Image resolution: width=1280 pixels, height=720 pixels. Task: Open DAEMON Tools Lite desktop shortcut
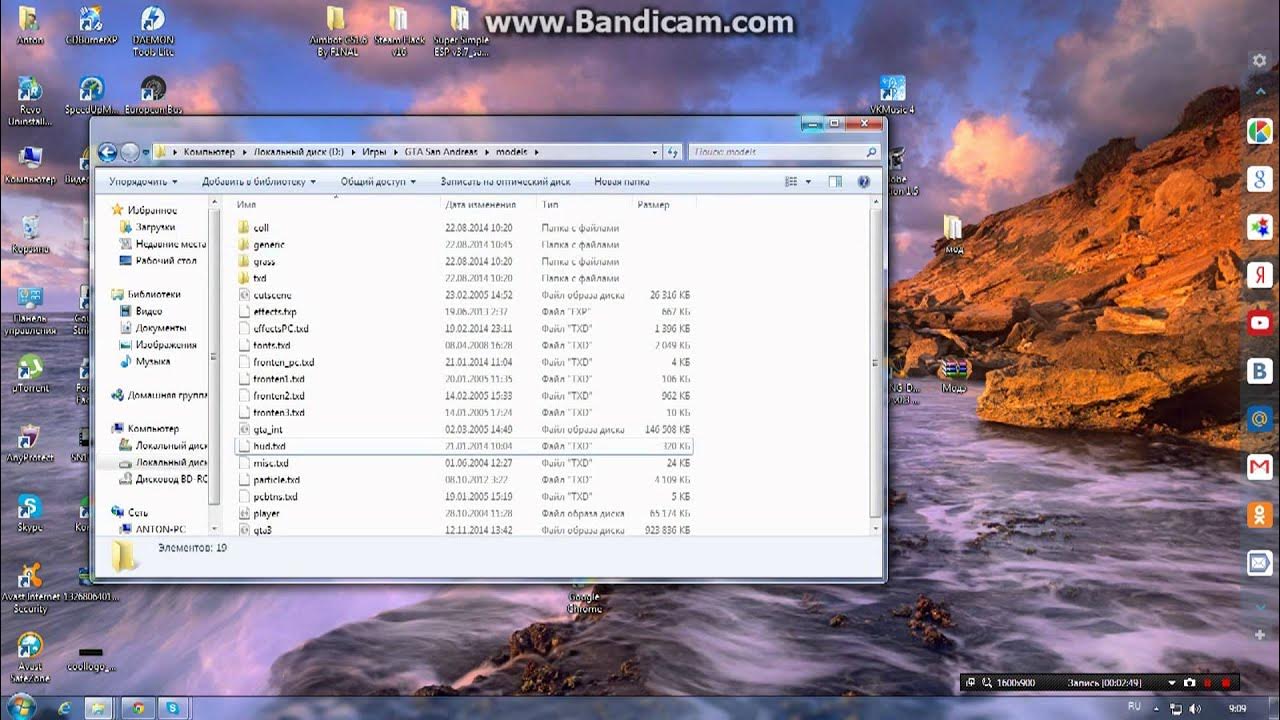[152, 30]
